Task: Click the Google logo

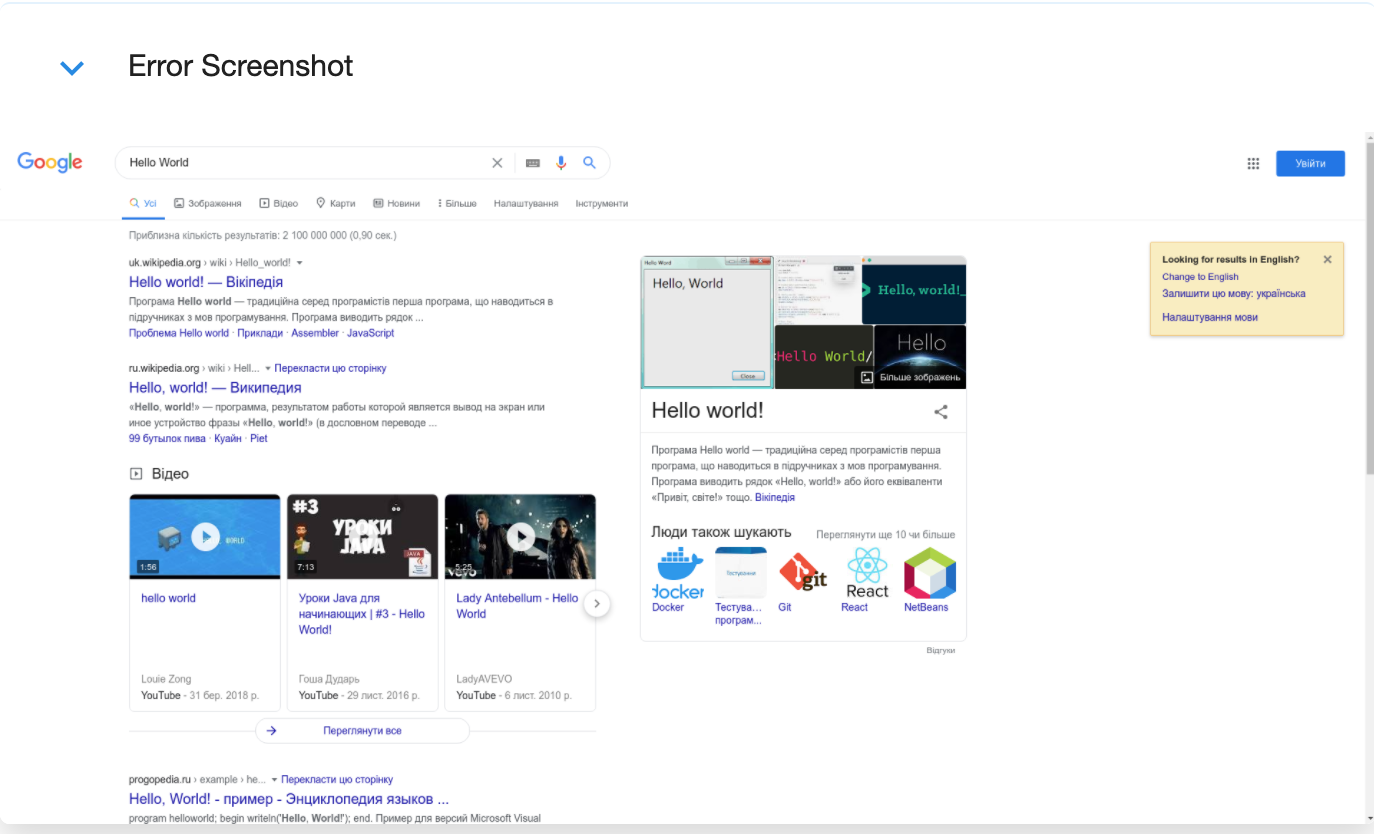Action: pos(50,163)
